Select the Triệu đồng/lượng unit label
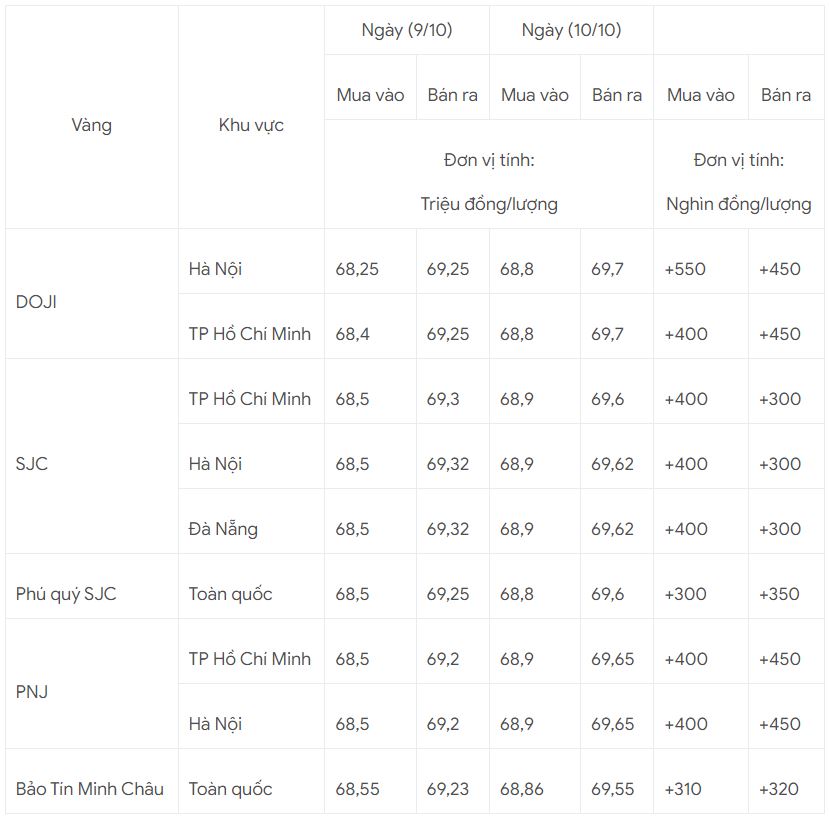This screenshot has width=829, height=819. pyautogui.click(x=489, y=204)
